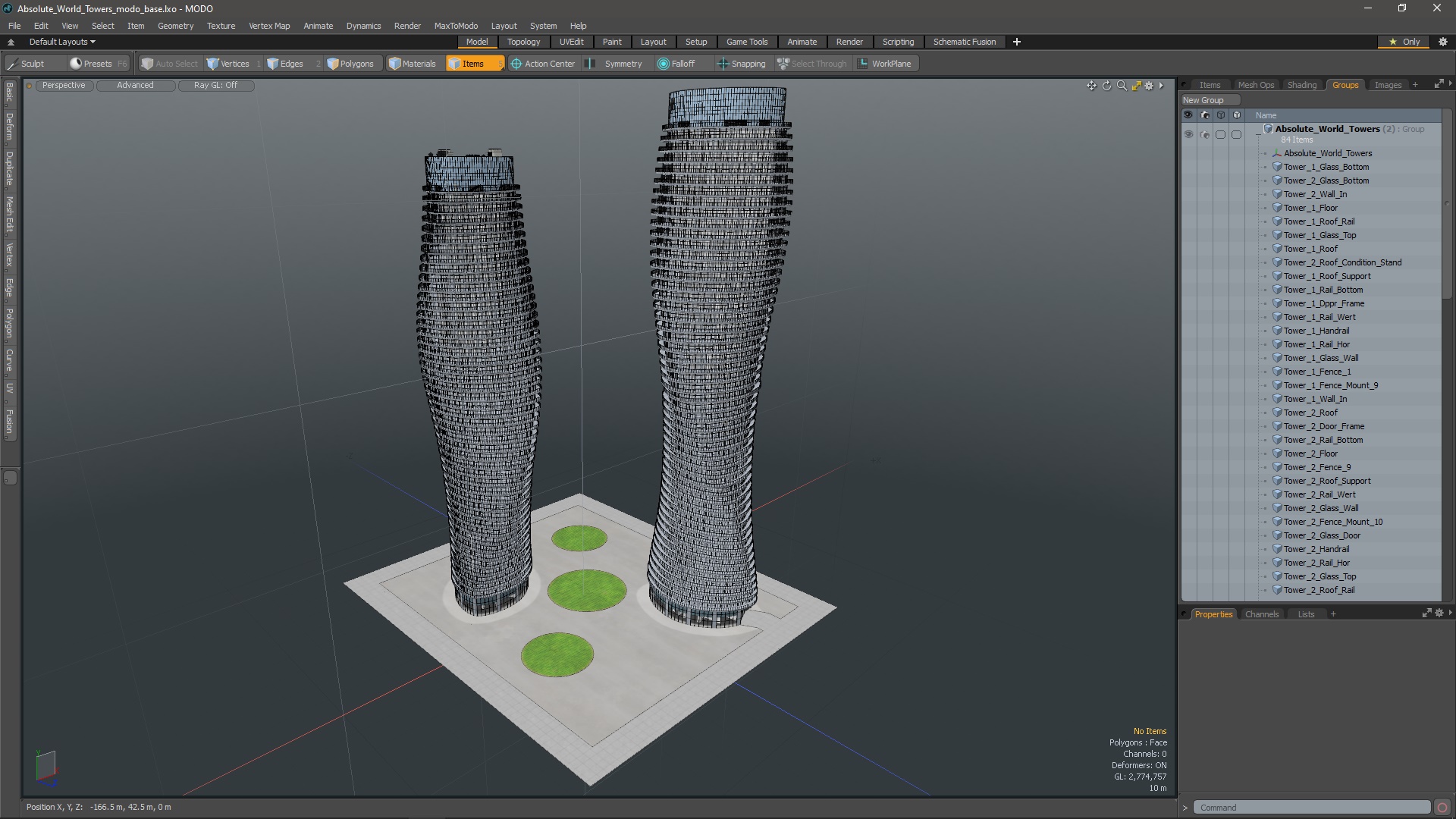Image resolution: width=1456 pixels, height=819 pixels.
Task: Click visibility eye column header in Groups
Action: pos(1188,115)
